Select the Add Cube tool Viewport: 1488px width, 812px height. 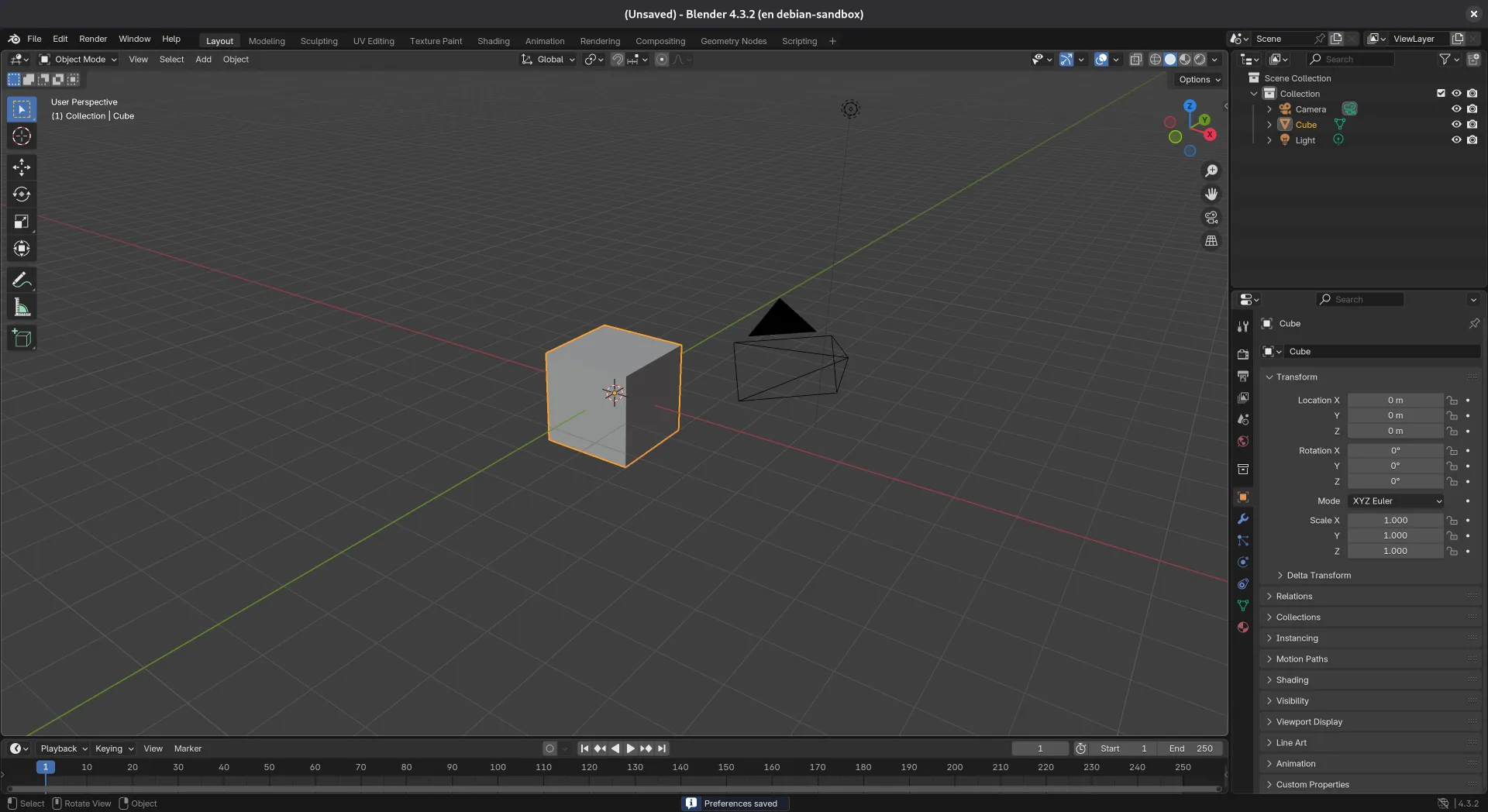coord(22,338)
